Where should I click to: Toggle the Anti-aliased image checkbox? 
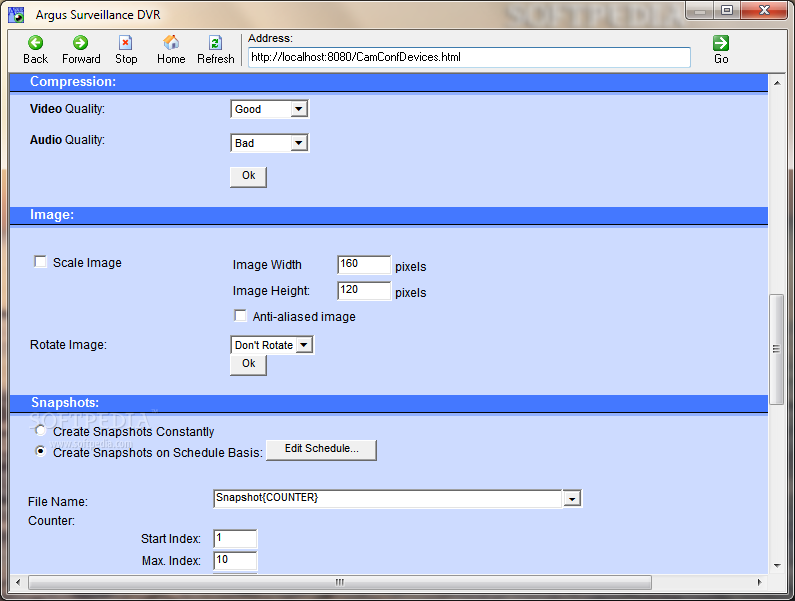click(240, 315)
